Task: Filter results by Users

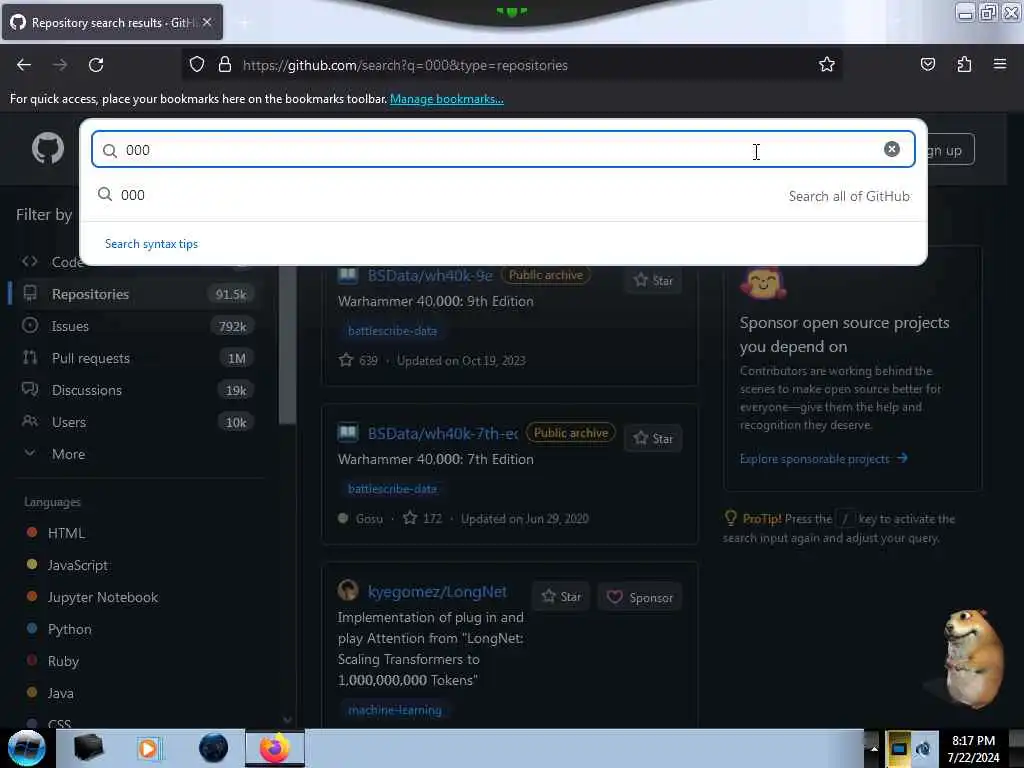Action: point(138,422)
